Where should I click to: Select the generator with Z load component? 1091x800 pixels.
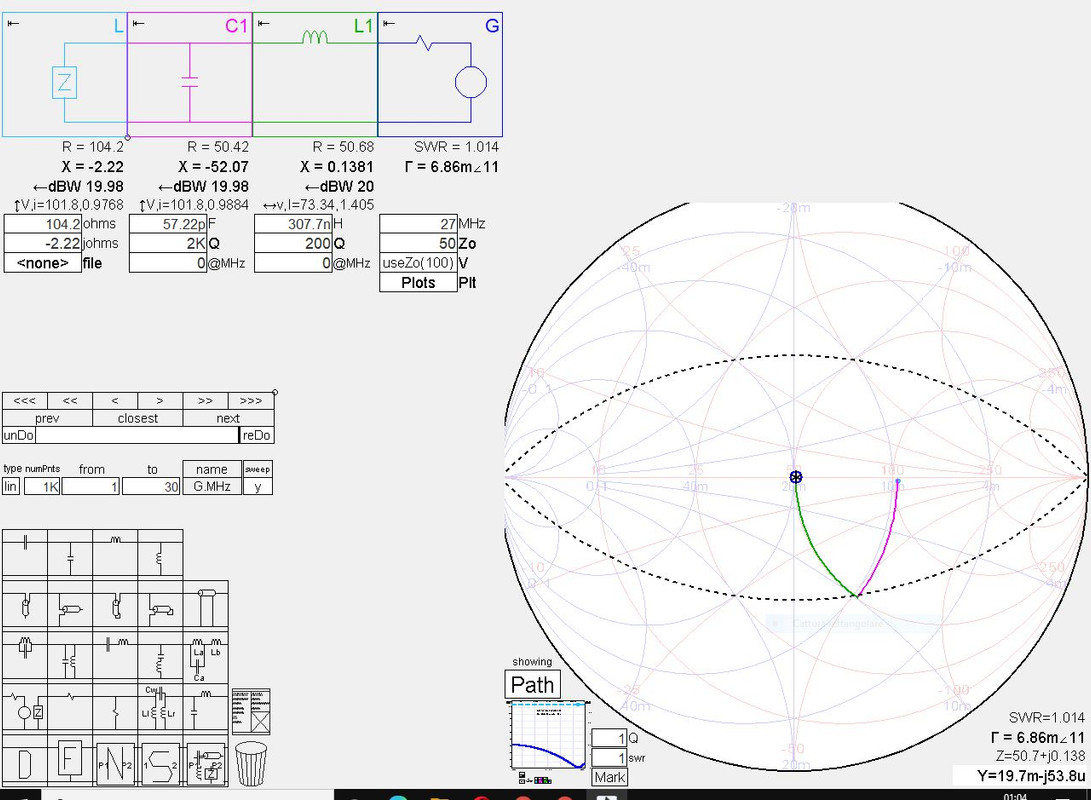pos(25,708)
